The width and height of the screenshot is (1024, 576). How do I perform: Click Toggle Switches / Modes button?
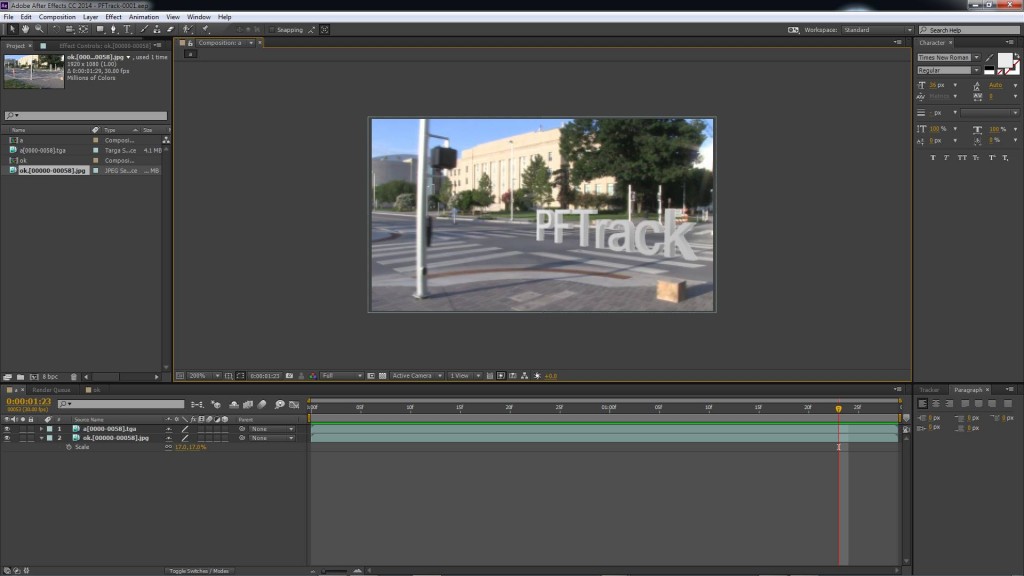pyautogui.click(x=199, y=571)
